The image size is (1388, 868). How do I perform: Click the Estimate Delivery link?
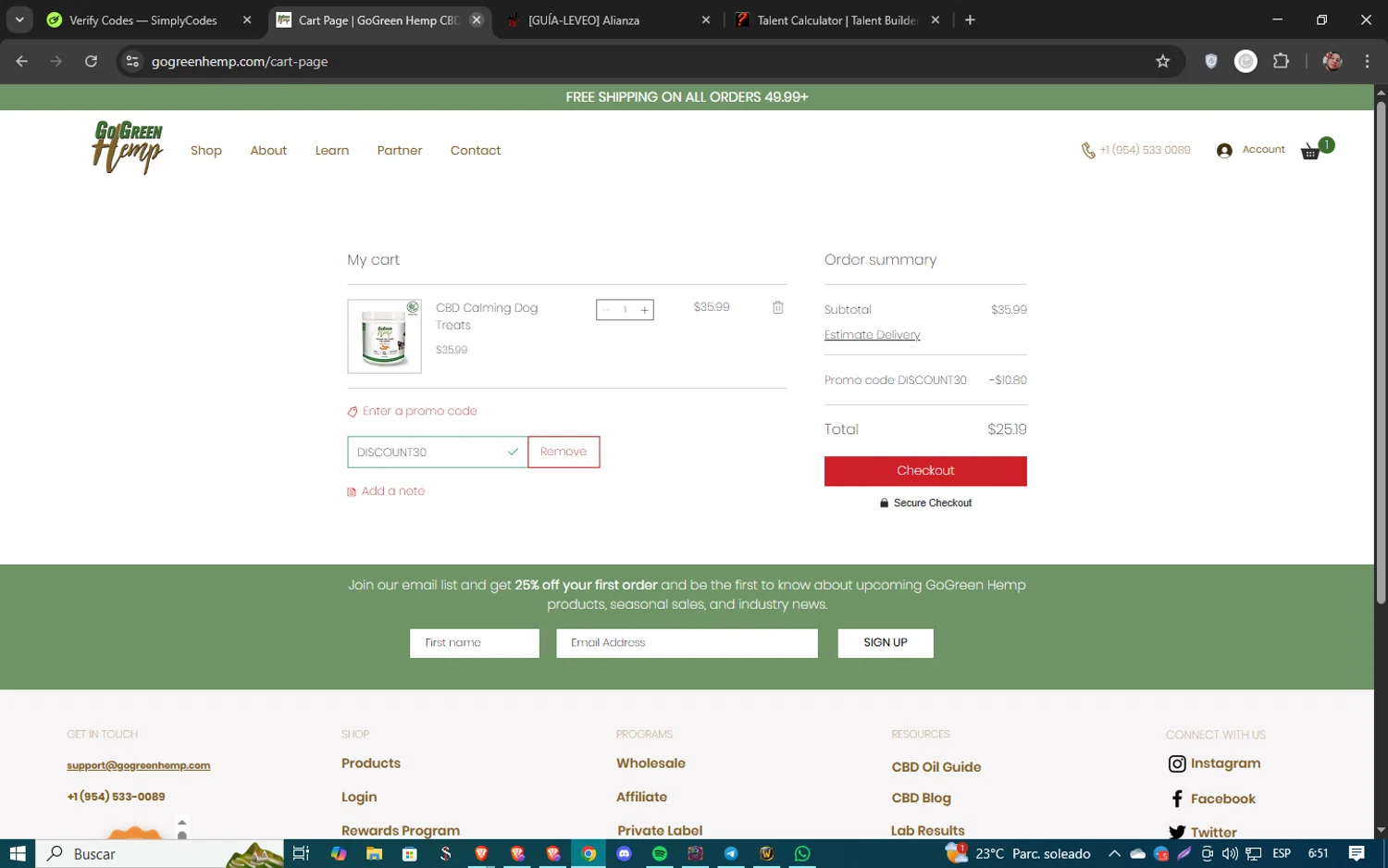click(872, 335)
